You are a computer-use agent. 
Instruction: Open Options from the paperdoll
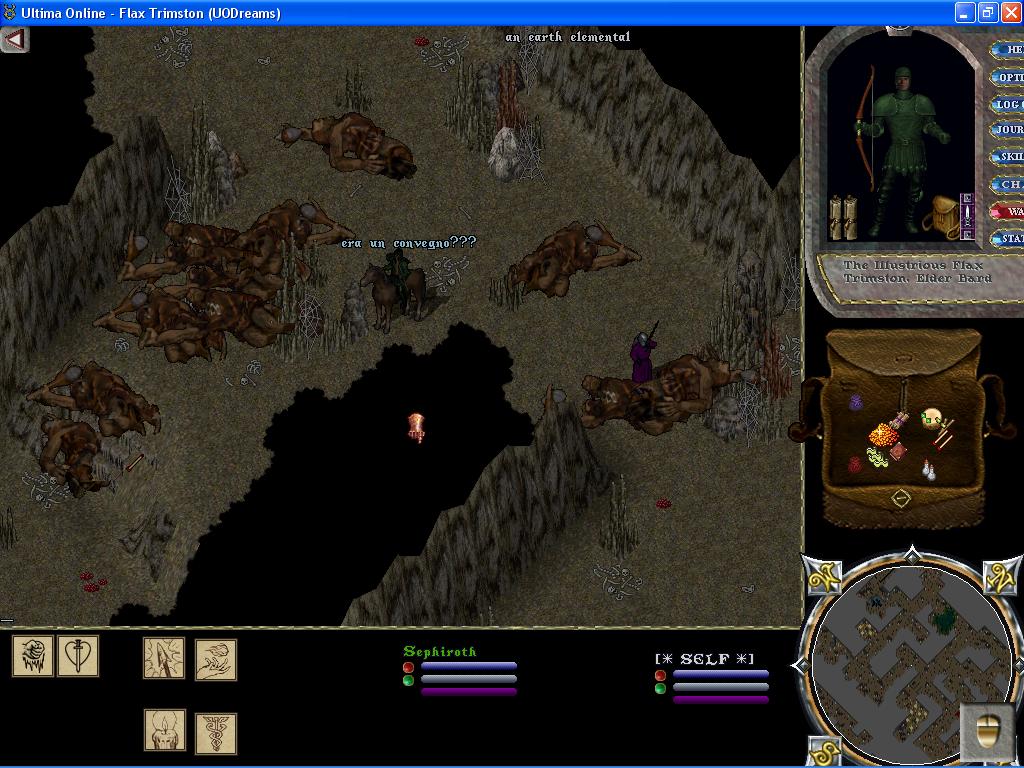tap(1008, 77)
